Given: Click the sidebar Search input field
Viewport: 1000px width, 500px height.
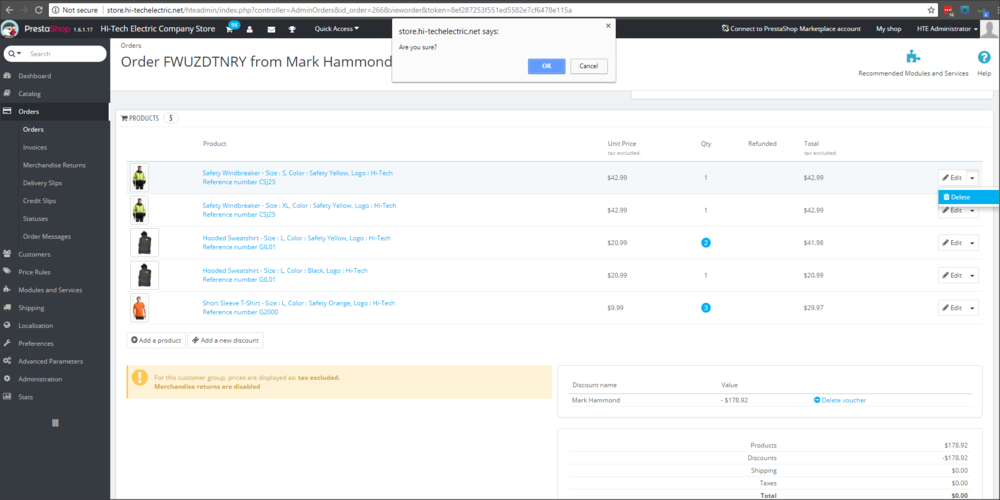Looking at the screenshot, I should [66, 54].
